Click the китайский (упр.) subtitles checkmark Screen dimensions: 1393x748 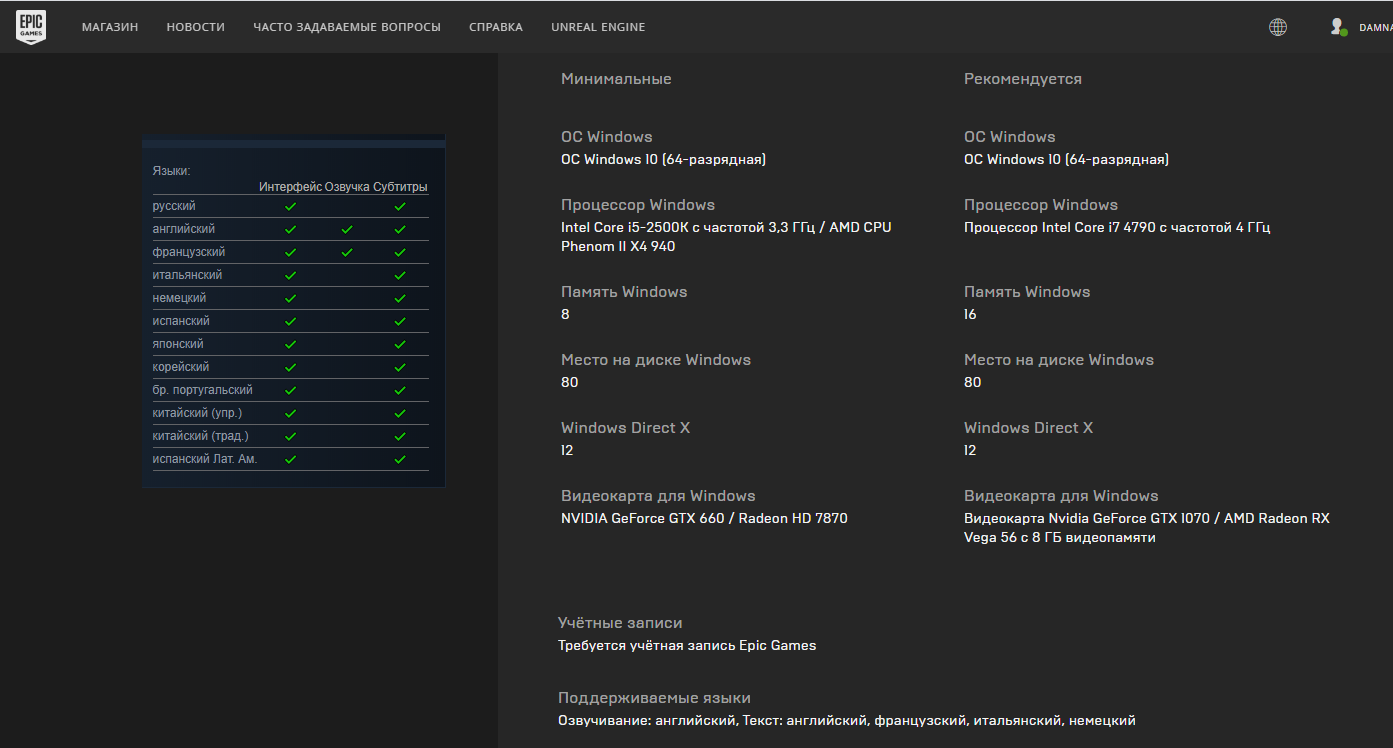(400, 413)
